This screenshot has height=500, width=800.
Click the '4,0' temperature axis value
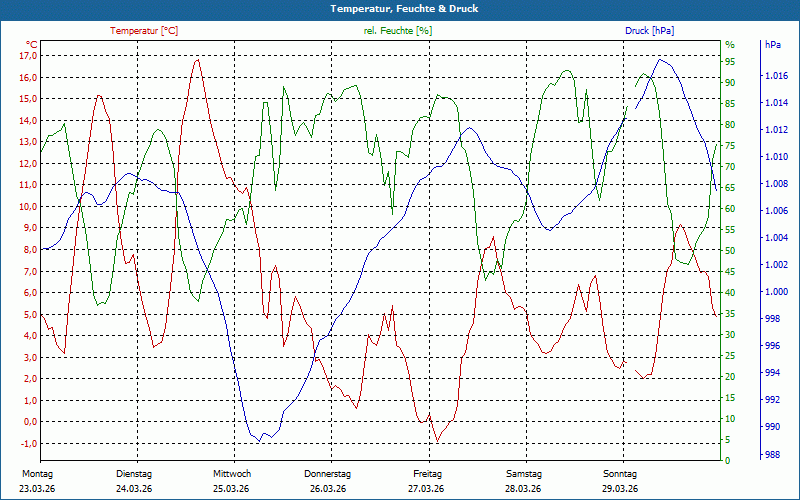click(30, 335)
